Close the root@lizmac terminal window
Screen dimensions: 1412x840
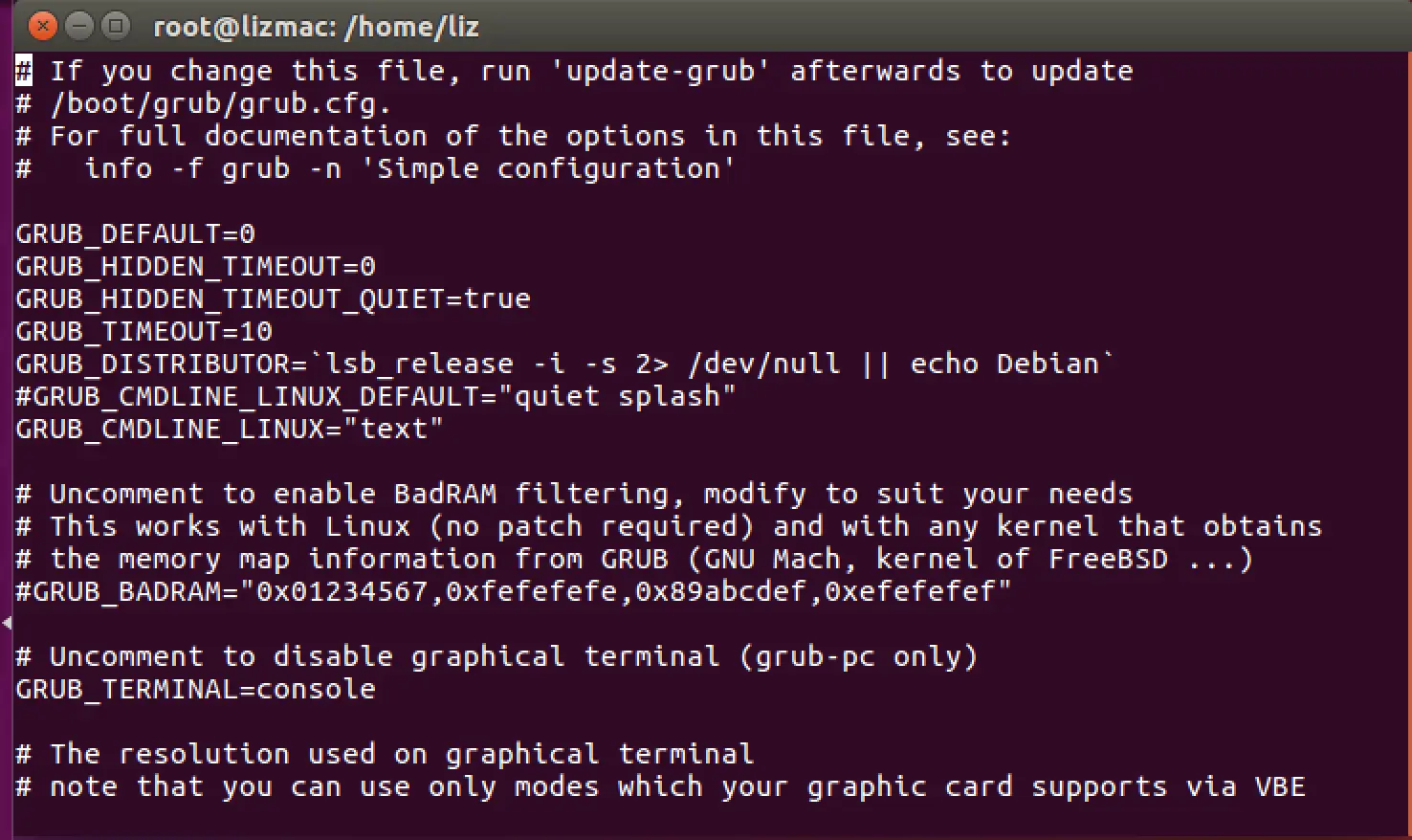click(x=43, y=26)
